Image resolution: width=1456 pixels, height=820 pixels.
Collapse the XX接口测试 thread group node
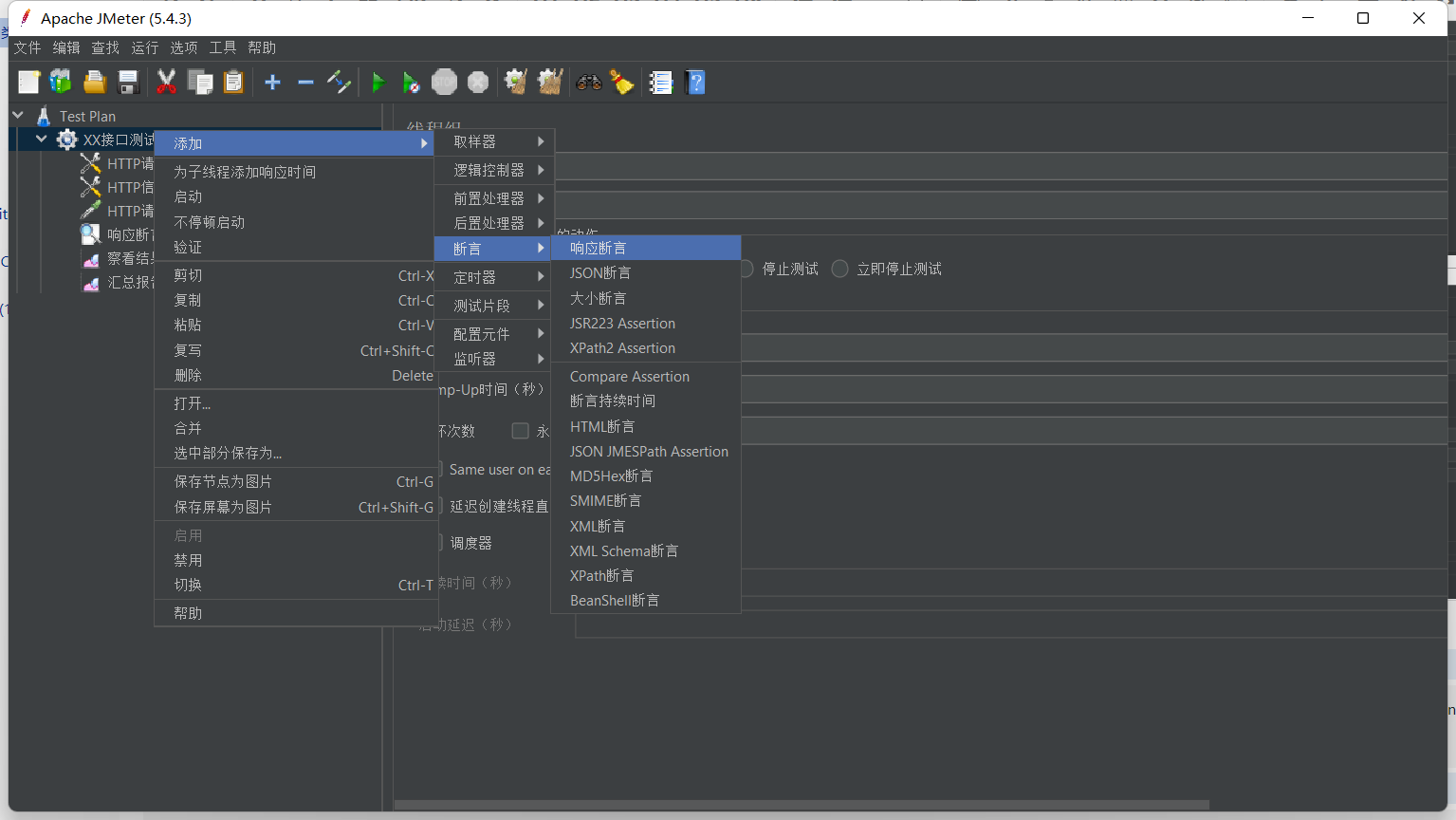pos(41,139)
